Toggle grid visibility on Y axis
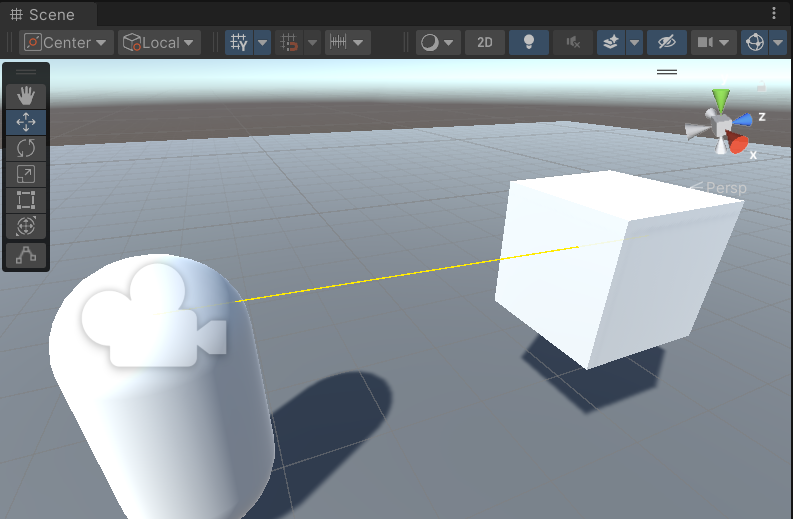Viewport: 793px width, 519px height. (x=239, y=42)
